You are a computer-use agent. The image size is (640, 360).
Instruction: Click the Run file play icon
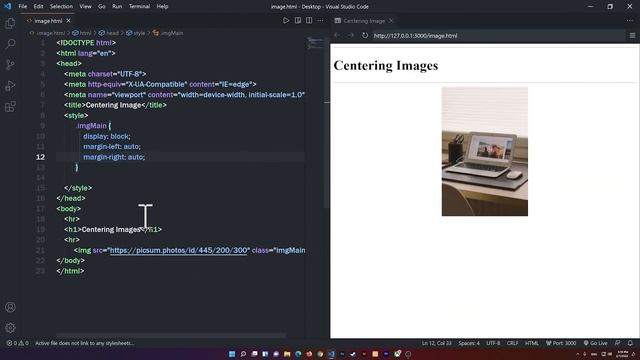pos(286,20)
